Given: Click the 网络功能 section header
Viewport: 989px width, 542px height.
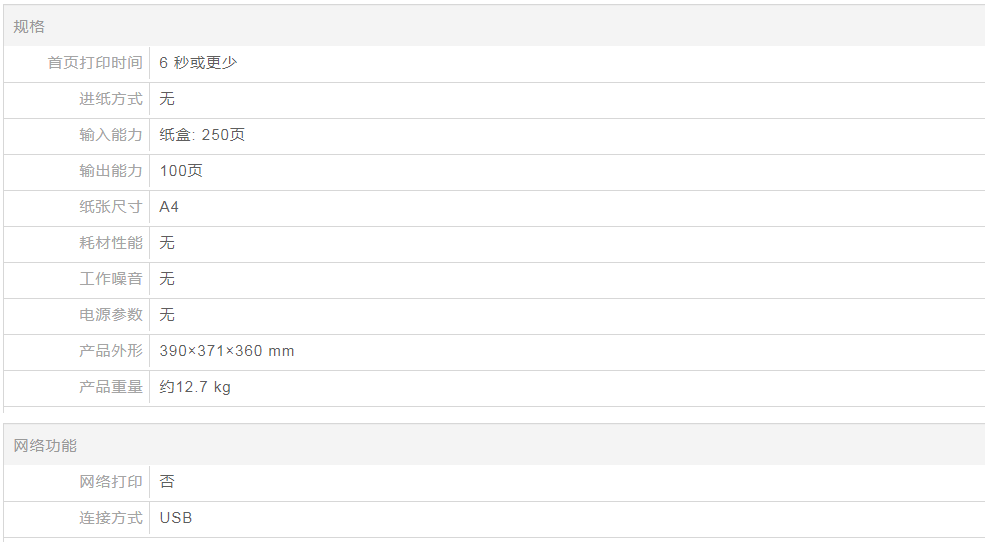Looking at the screenshot, I should coord(45,445).
